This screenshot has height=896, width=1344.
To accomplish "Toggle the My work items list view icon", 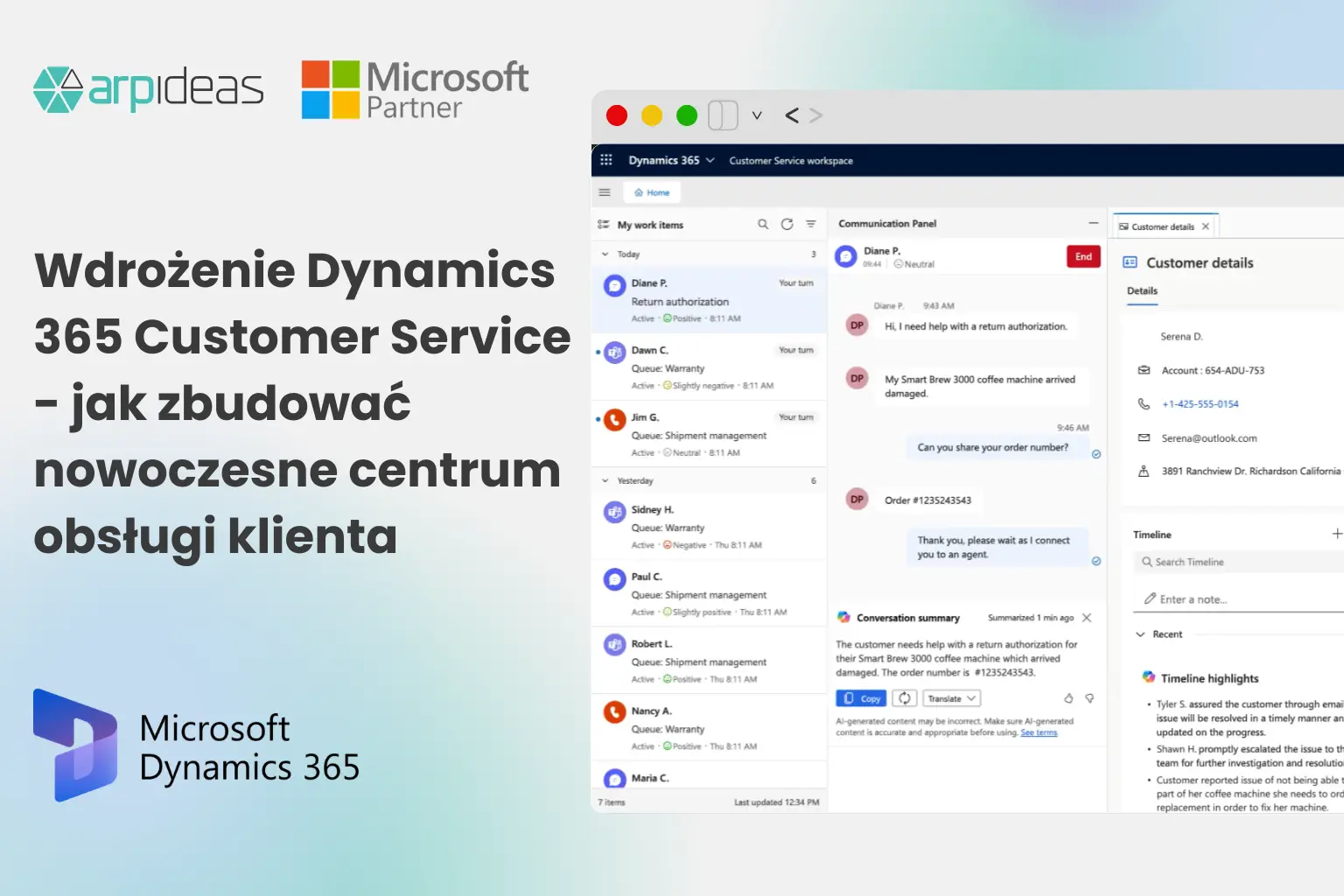I will pos(603,225).
